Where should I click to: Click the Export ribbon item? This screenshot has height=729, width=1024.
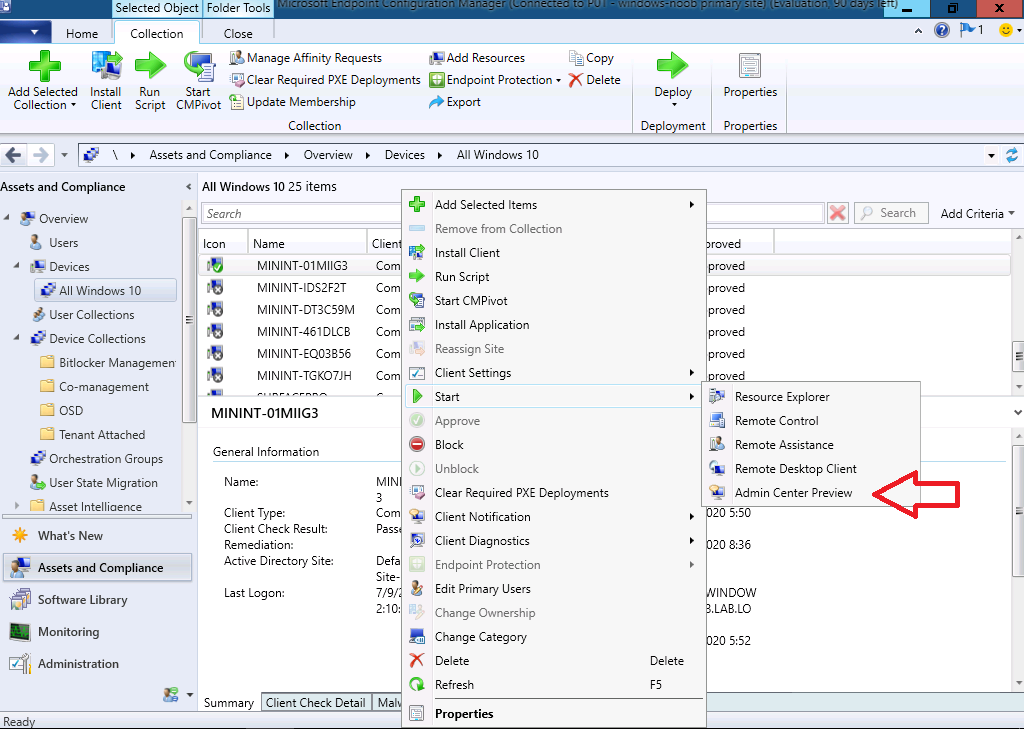click(455, 102)
